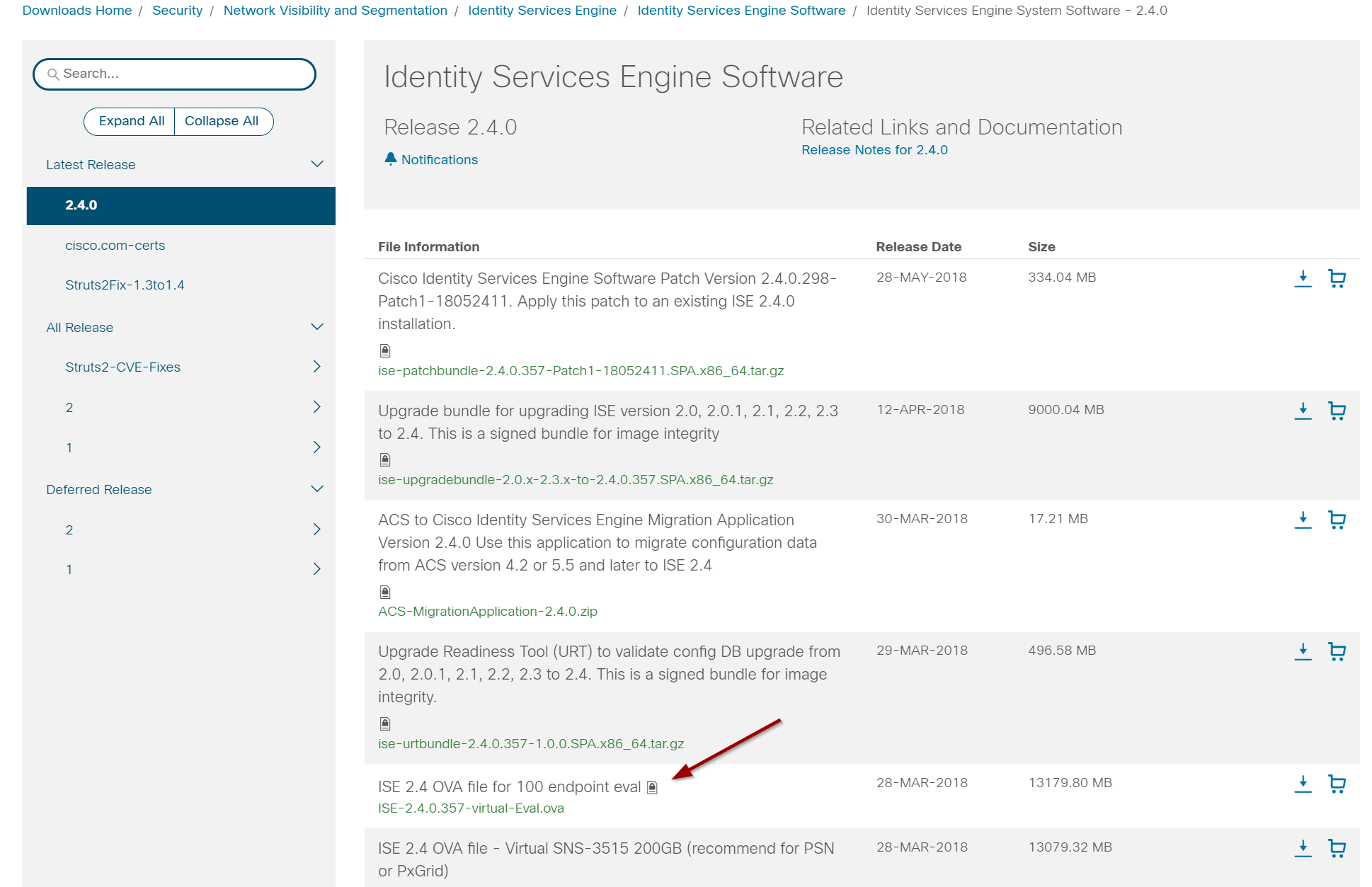
Task: Click size 13179.80 MB
Action: [x=1070, y=783]
